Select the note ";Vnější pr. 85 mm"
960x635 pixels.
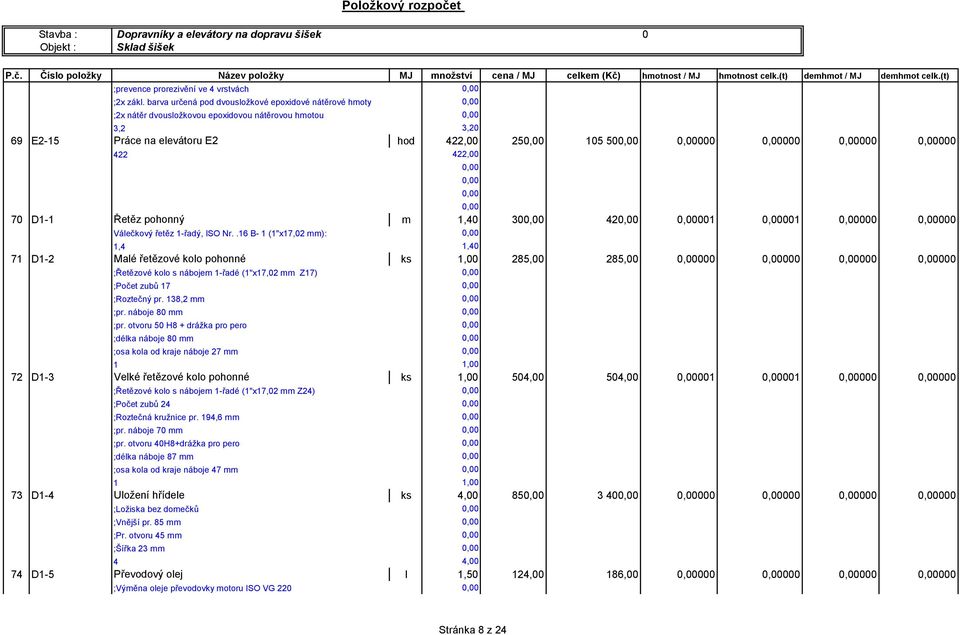pyautogui.click(x=147, y=522)
